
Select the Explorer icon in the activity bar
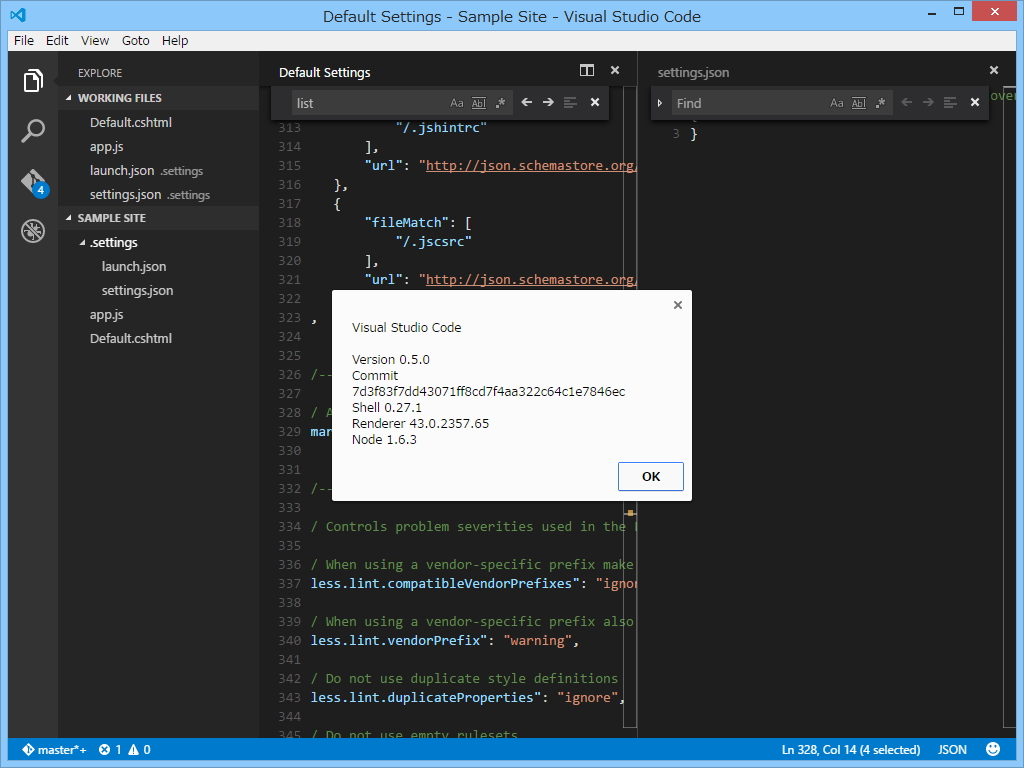(x=32, y=79)
